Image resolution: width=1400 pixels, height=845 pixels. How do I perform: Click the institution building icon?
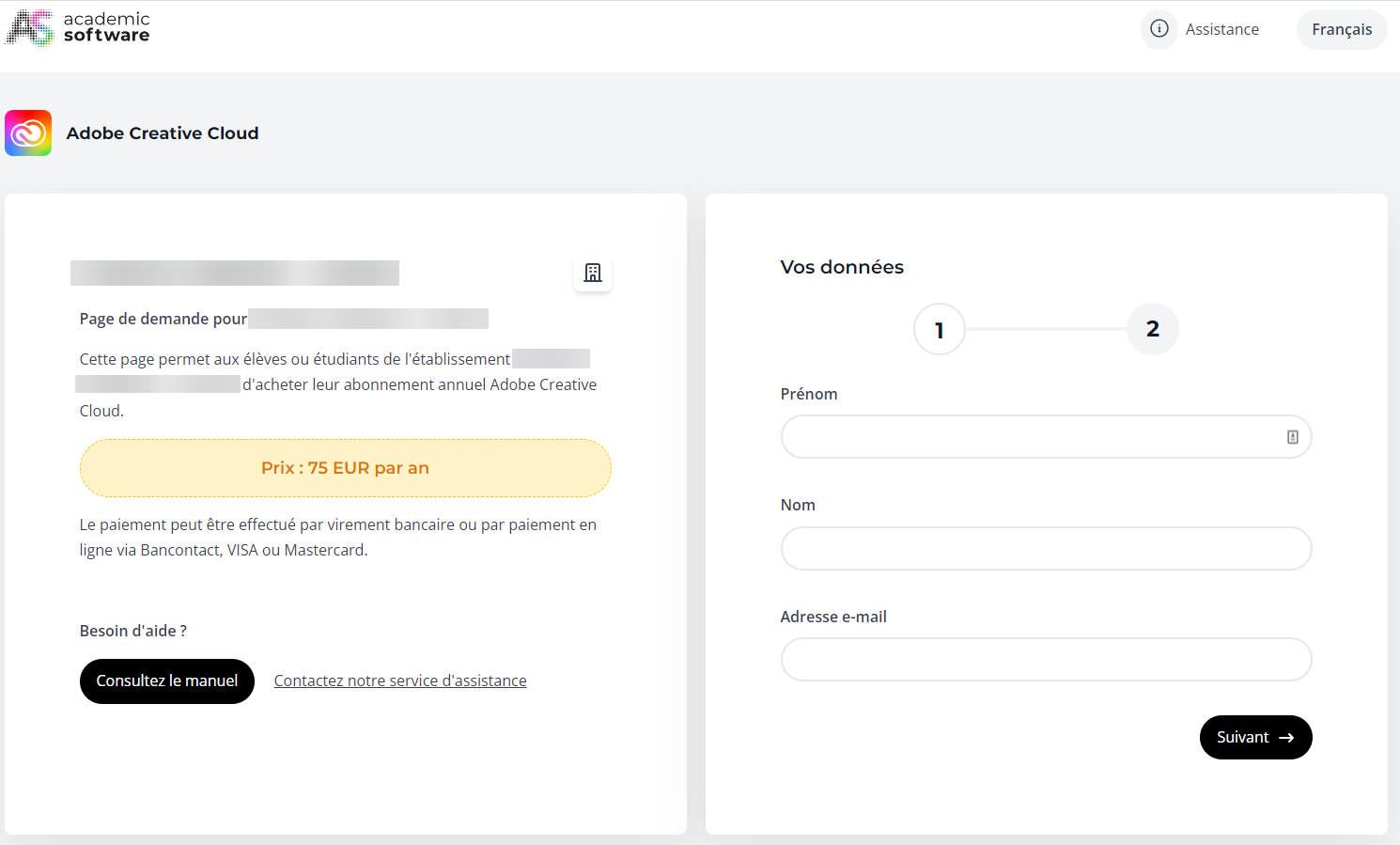point(593,273)
